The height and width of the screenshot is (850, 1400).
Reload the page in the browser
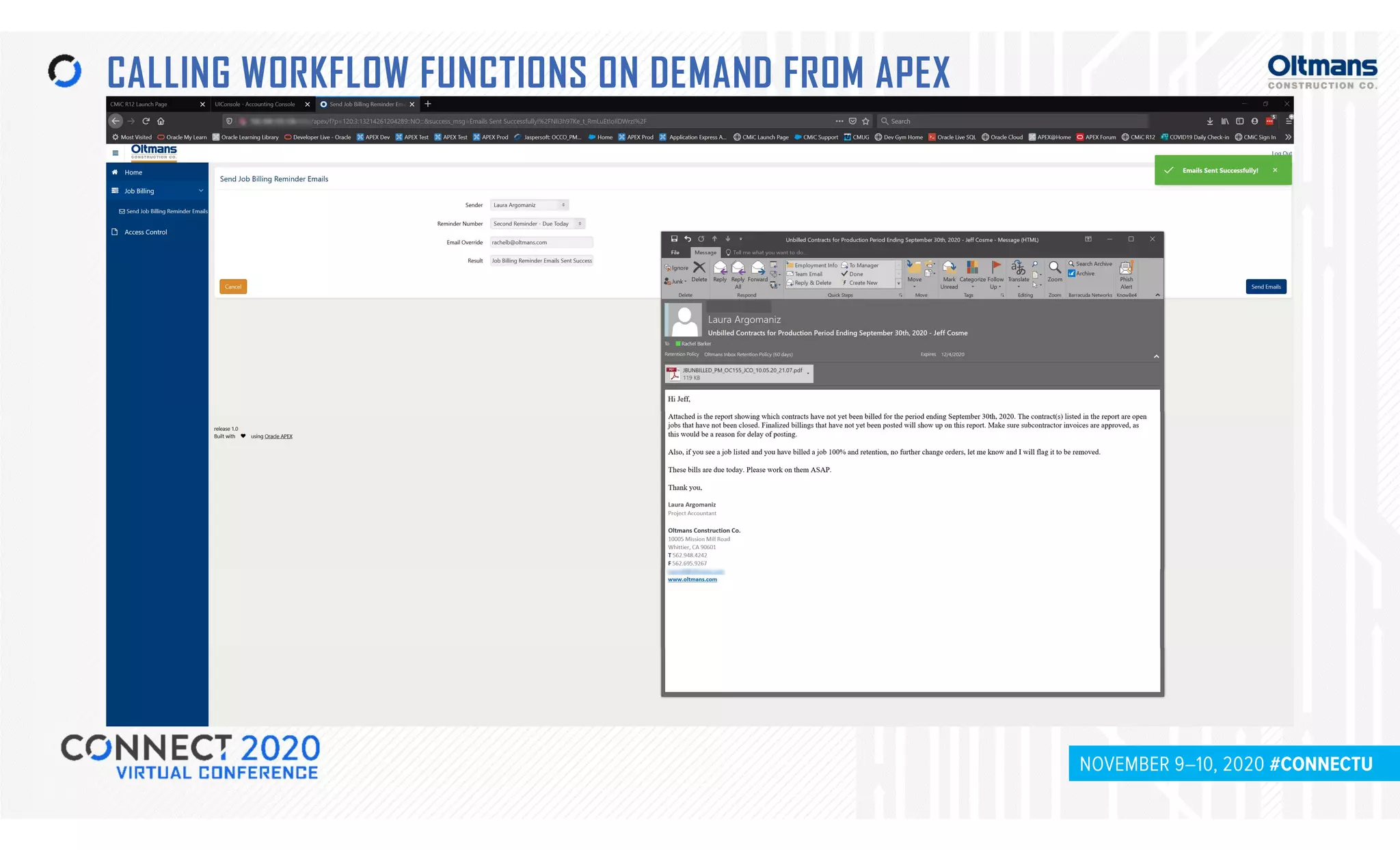[x=146, y=121]
